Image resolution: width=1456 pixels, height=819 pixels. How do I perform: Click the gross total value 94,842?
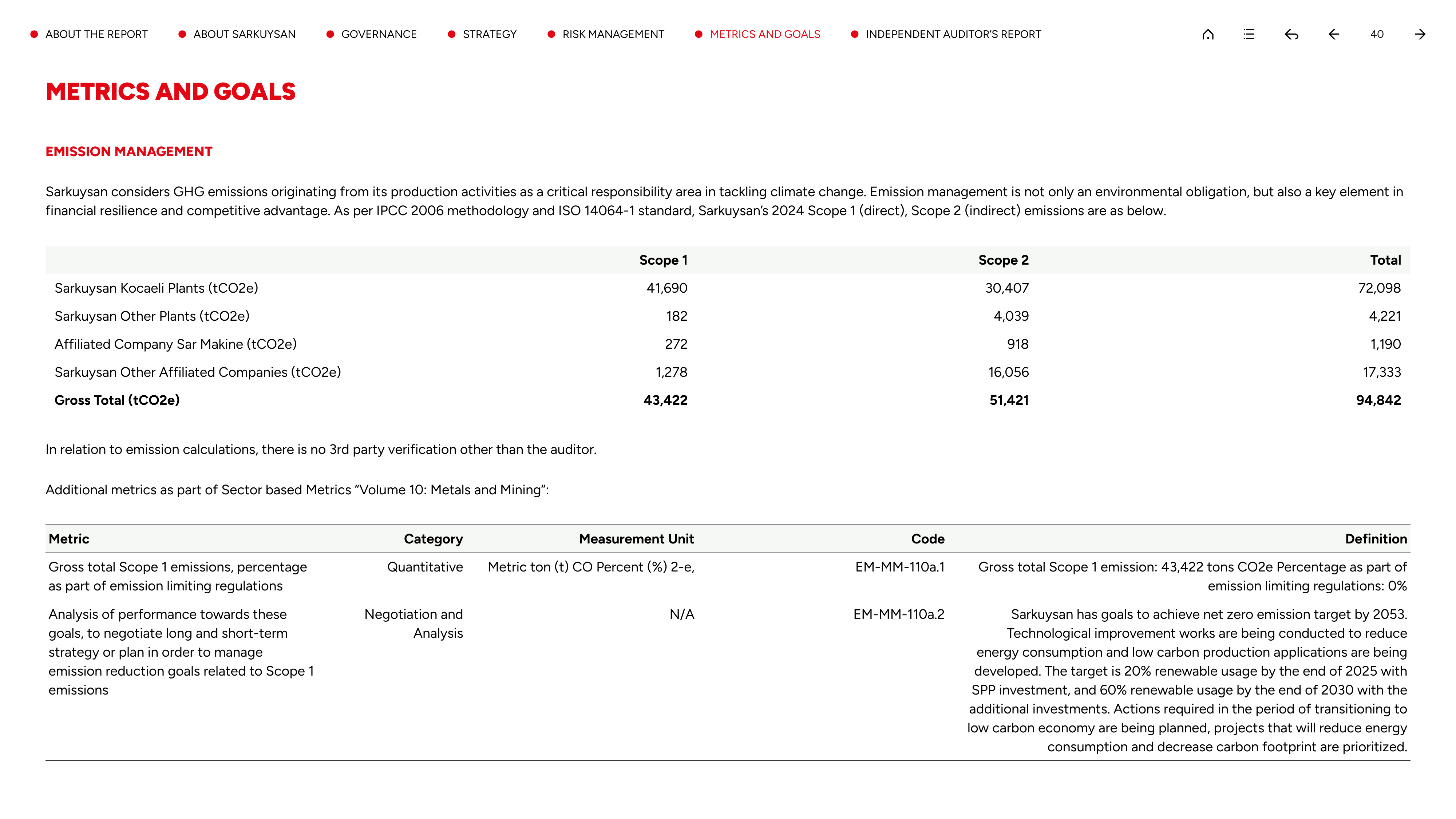[1378, 400]
